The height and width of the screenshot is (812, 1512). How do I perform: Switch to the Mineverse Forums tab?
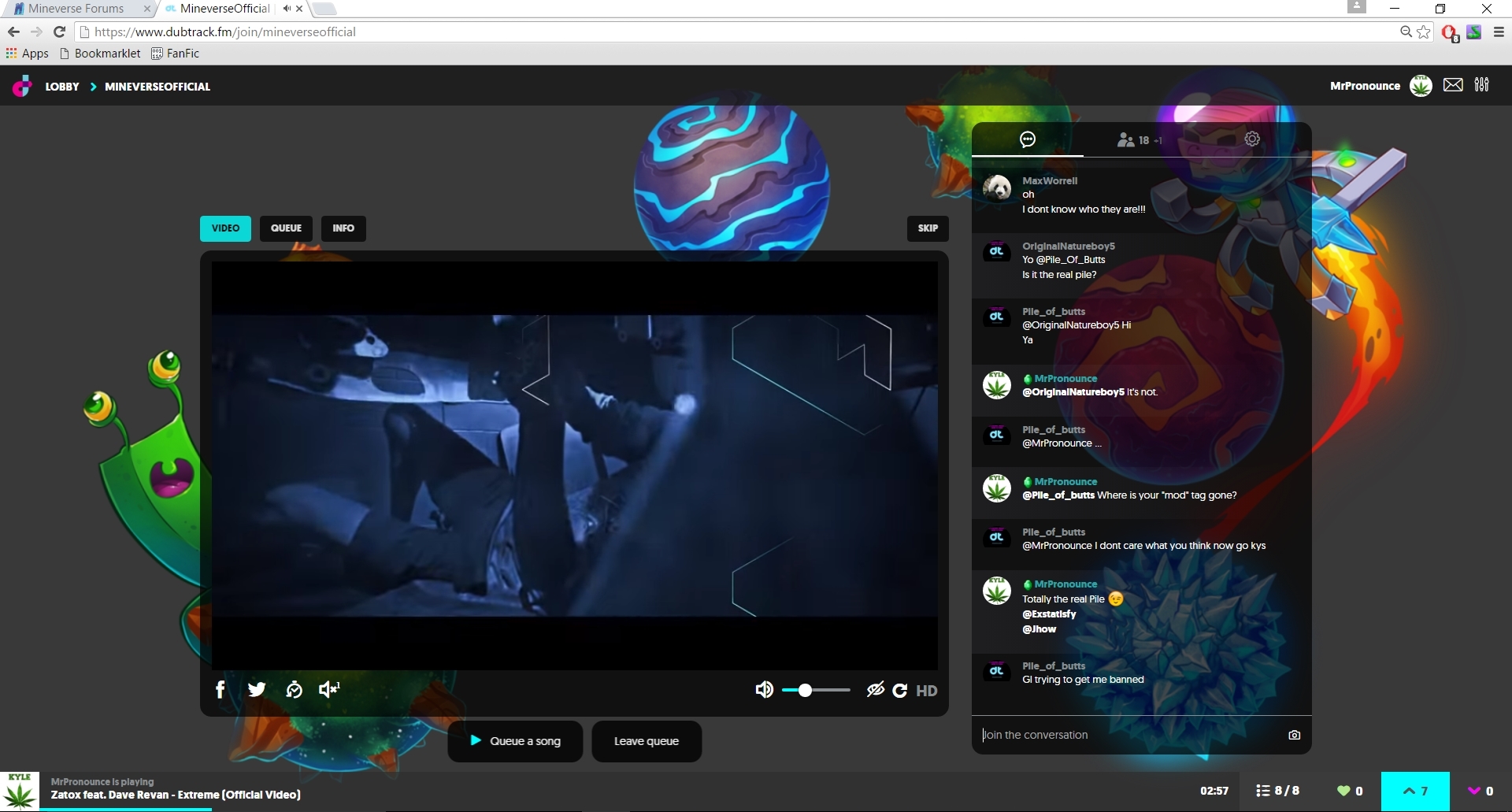point(76,9)
